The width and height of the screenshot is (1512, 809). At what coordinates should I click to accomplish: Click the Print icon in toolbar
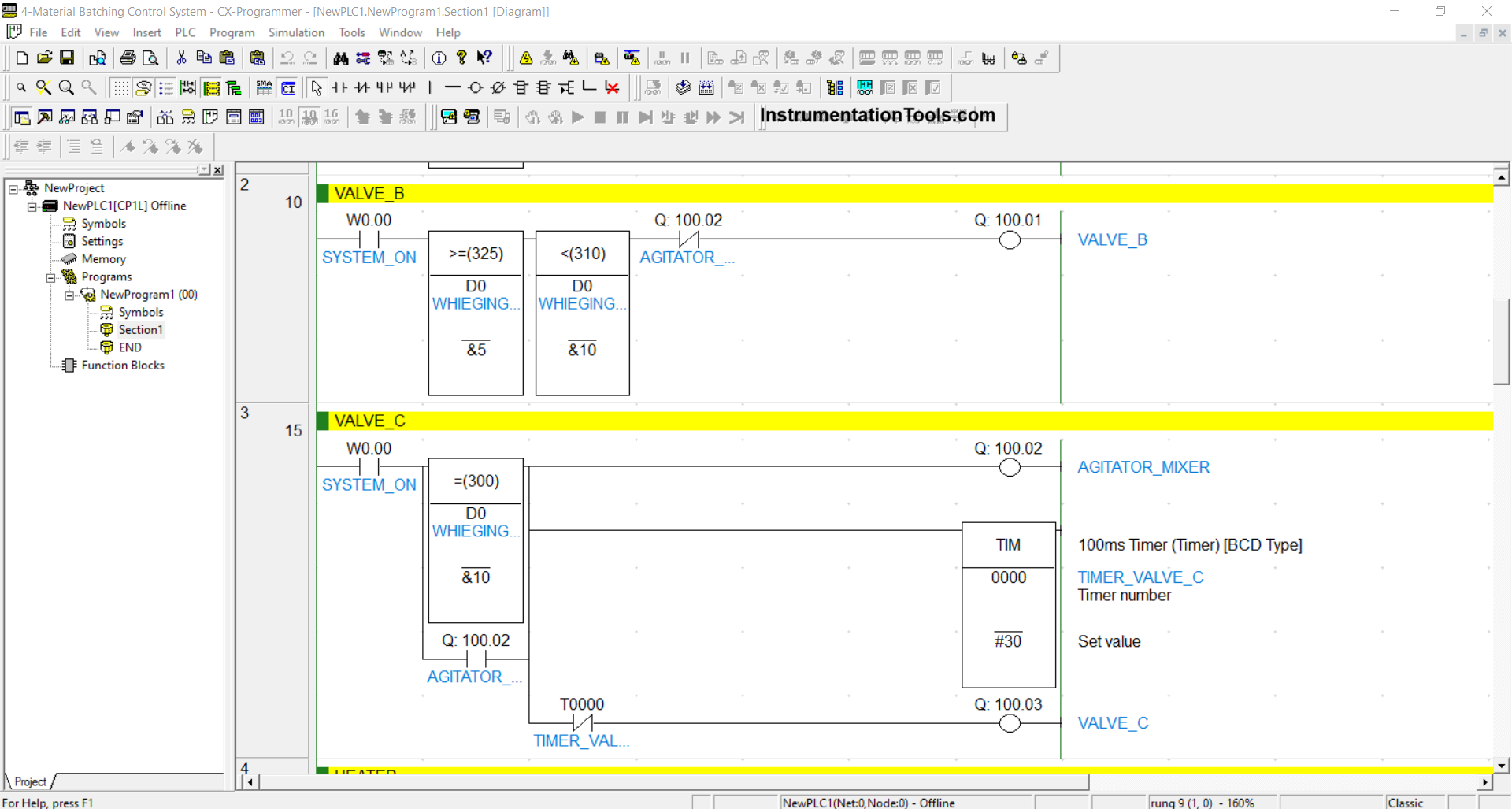pyautogui.click(x=128, y=58)
